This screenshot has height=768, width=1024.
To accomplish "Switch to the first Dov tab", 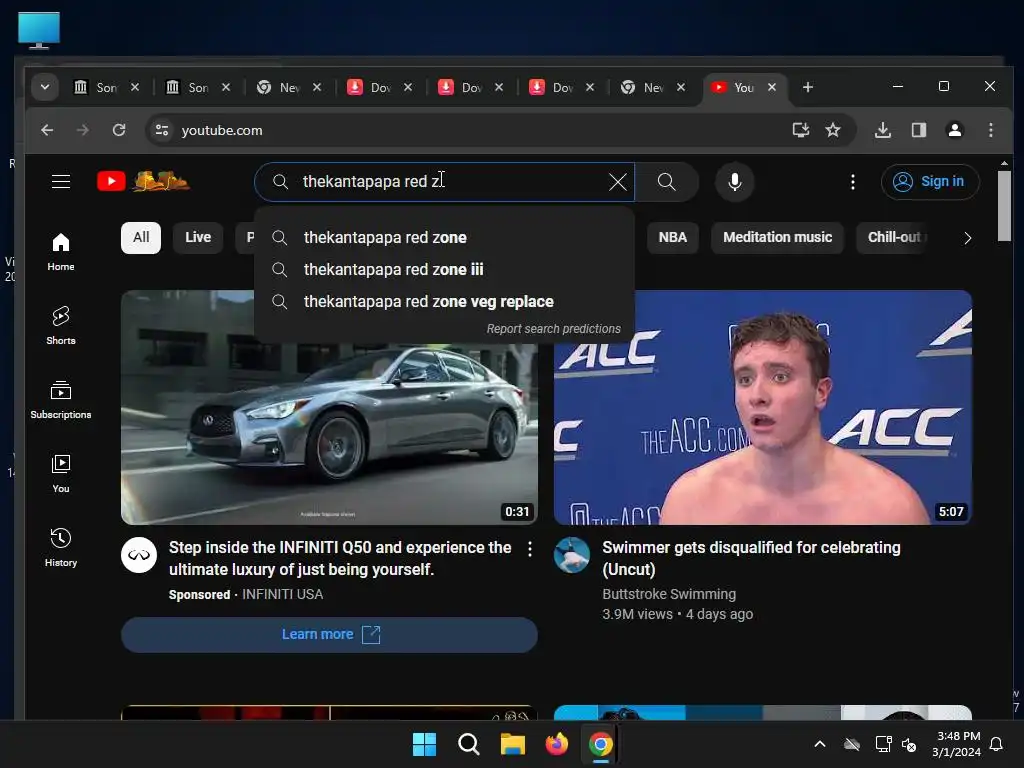I will [x=380, y=87].
